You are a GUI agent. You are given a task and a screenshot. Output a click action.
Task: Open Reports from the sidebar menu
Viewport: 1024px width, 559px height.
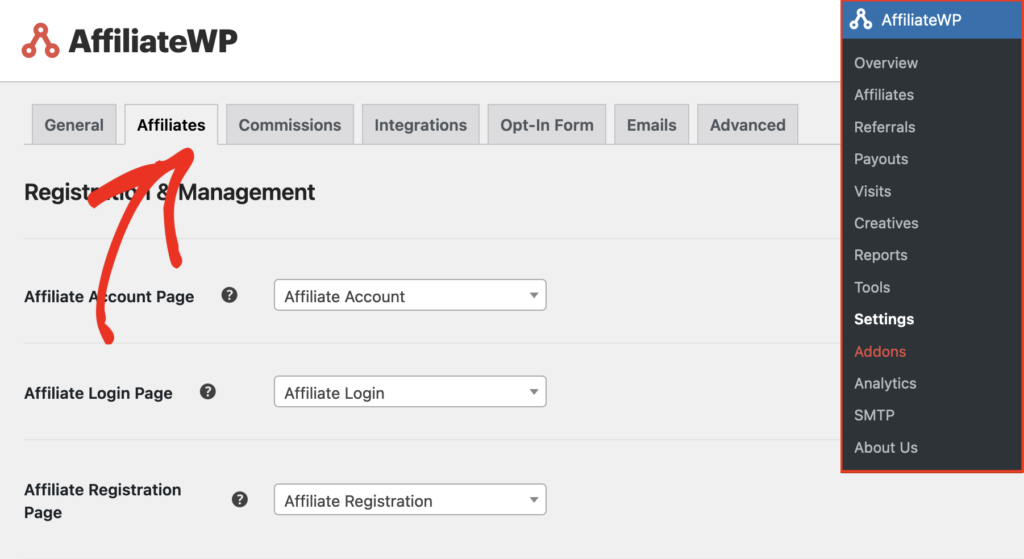(880, 255)
